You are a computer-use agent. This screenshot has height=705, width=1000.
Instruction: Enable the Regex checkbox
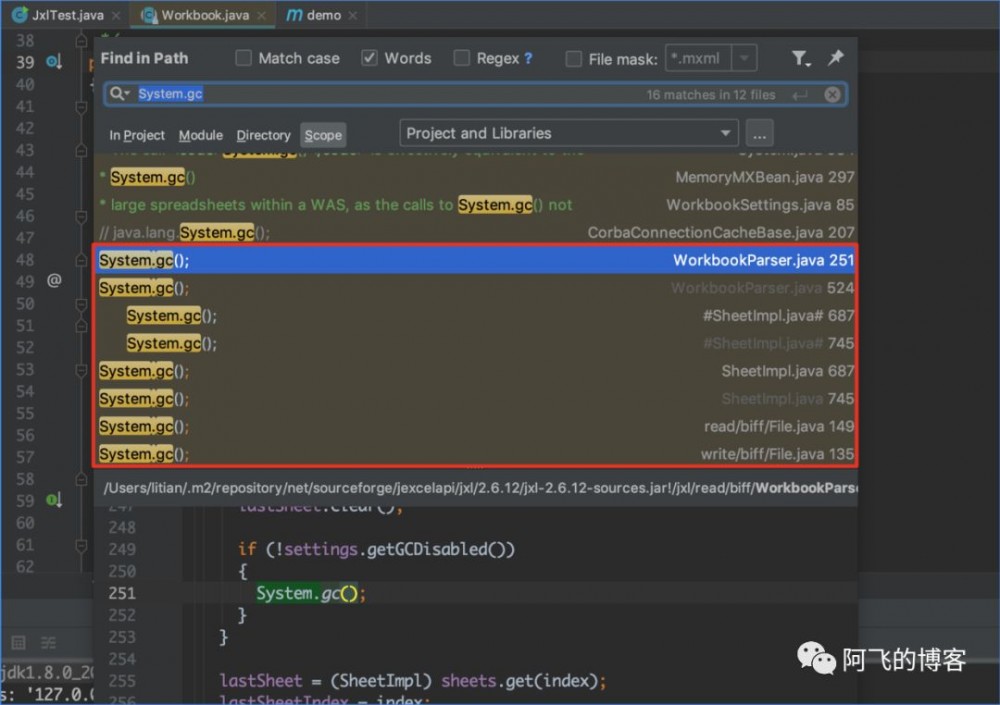pyautogui.click(x=462, y=59)
